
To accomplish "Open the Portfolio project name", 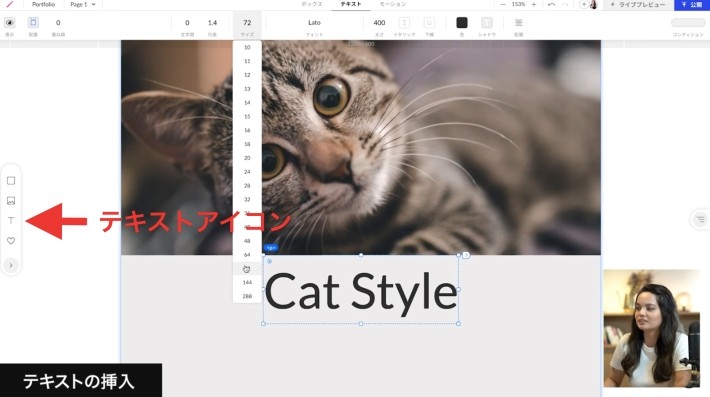I will pos(43,5).
